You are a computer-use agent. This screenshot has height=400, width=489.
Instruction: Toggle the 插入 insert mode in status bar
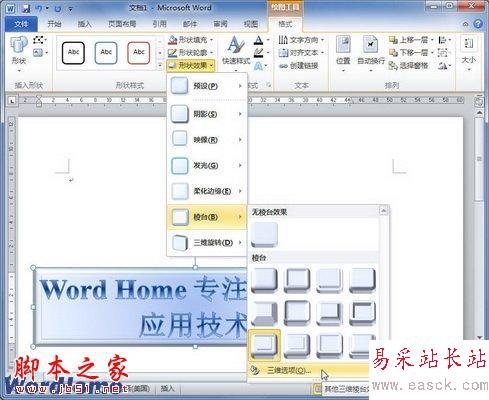point(167,389)
